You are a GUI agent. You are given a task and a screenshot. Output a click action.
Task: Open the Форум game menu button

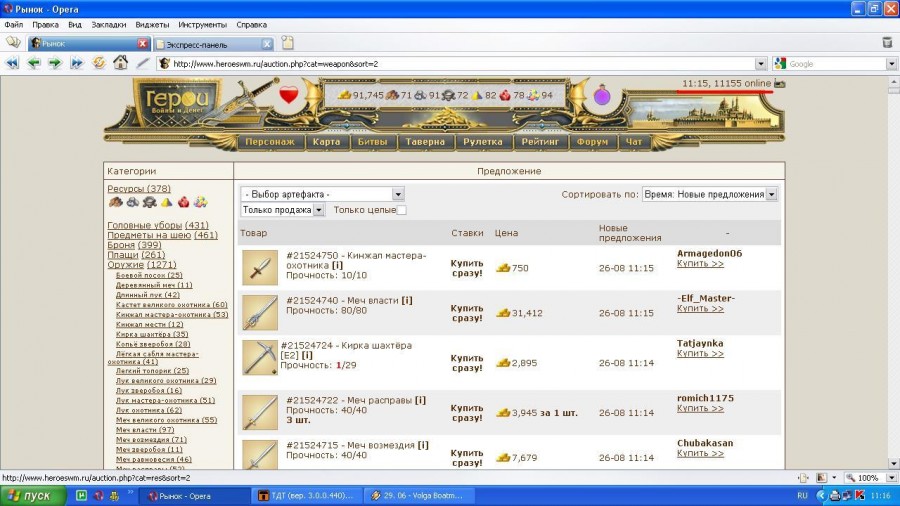coord(592,142)
